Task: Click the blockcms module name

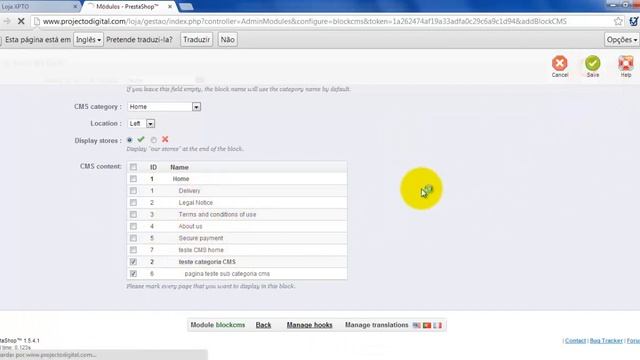Action: (x=230, y=325)
